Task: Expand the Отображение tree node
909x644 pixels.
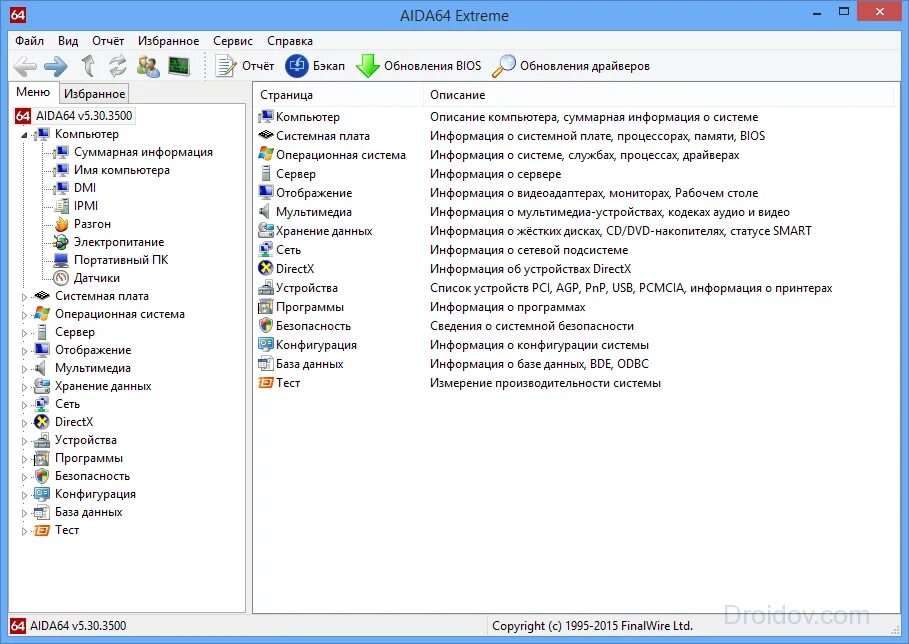Action: [x=24, y=351]
